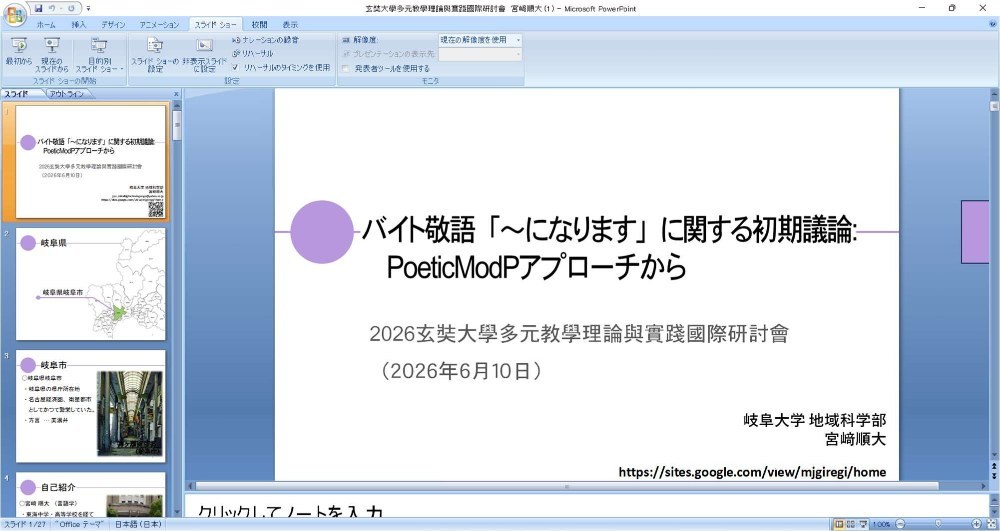The width and height of the screenshot is (1000, 531).
Task: Go to previous slide using double-arrow button
Action: 994,467
